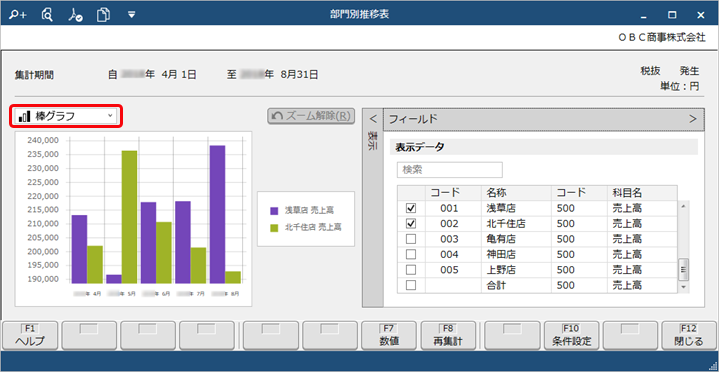Open the print preview magnifier icon
Image resolution: width=719 pixels, height=372 pixels.
pyautogui.click(x=47, y=15)
